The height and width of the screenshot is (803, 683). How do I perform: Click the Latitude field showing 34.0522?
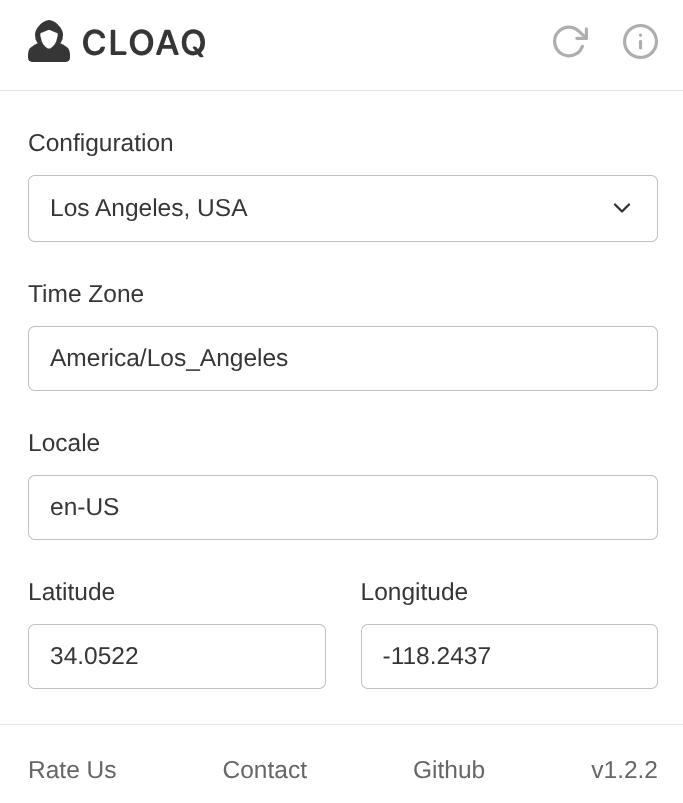click(177, 657)
